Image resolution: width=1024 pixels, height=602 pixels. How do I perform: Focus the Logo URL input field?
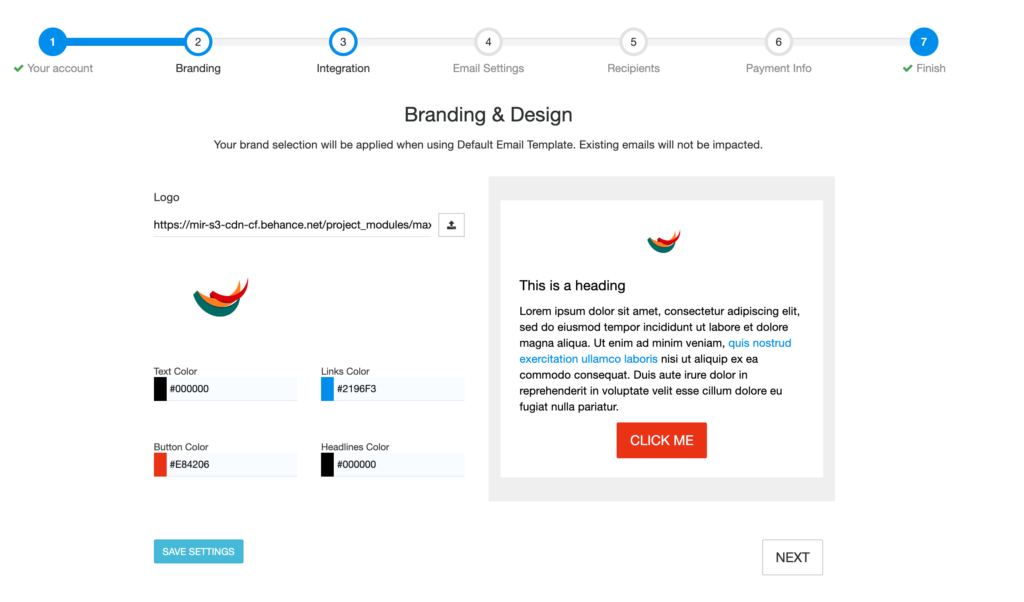pyautogui.click(x=292, y=225)
